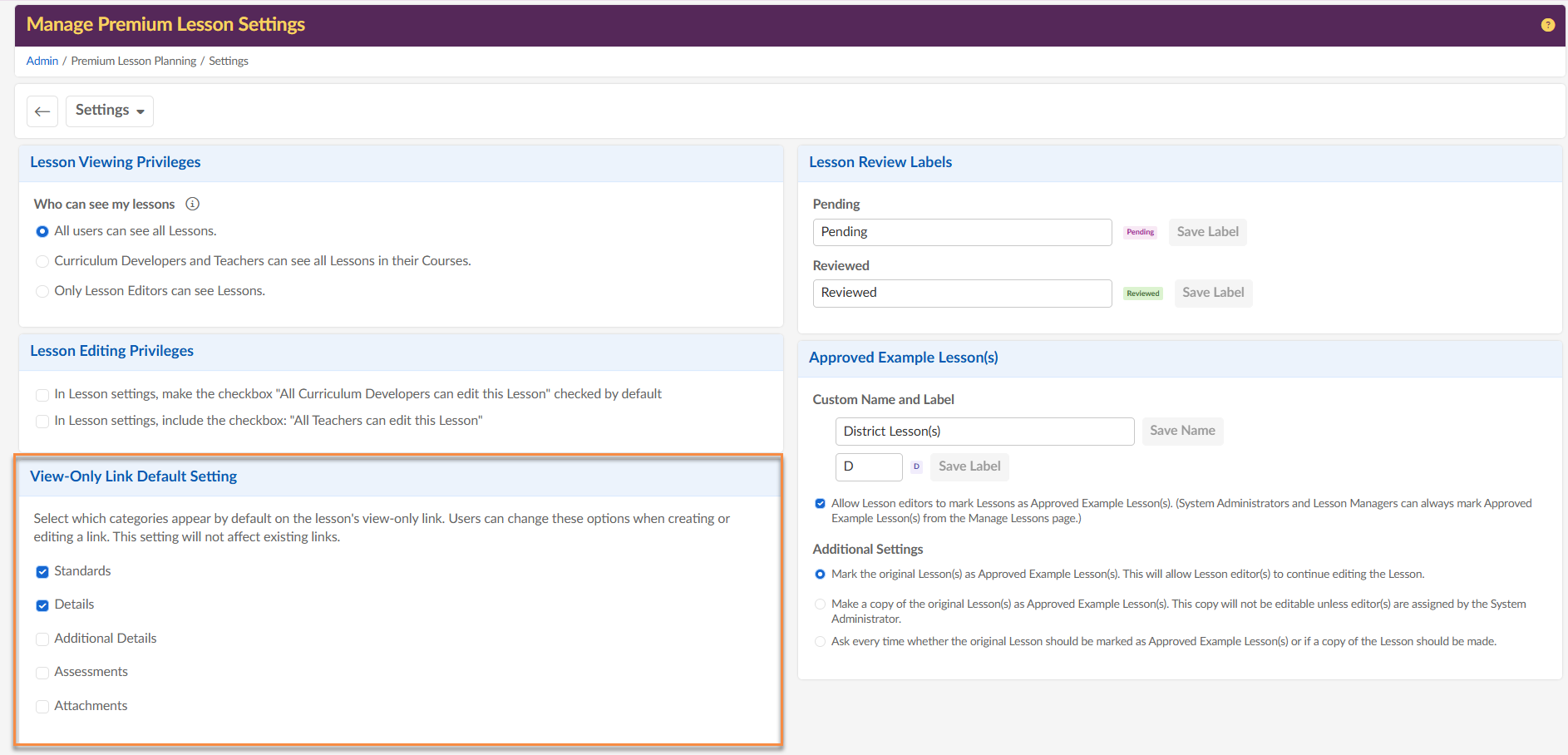Click the District Lesson(s) name field
The height and width of the screenshot is (755, 1568).
(x=984, y=432)
